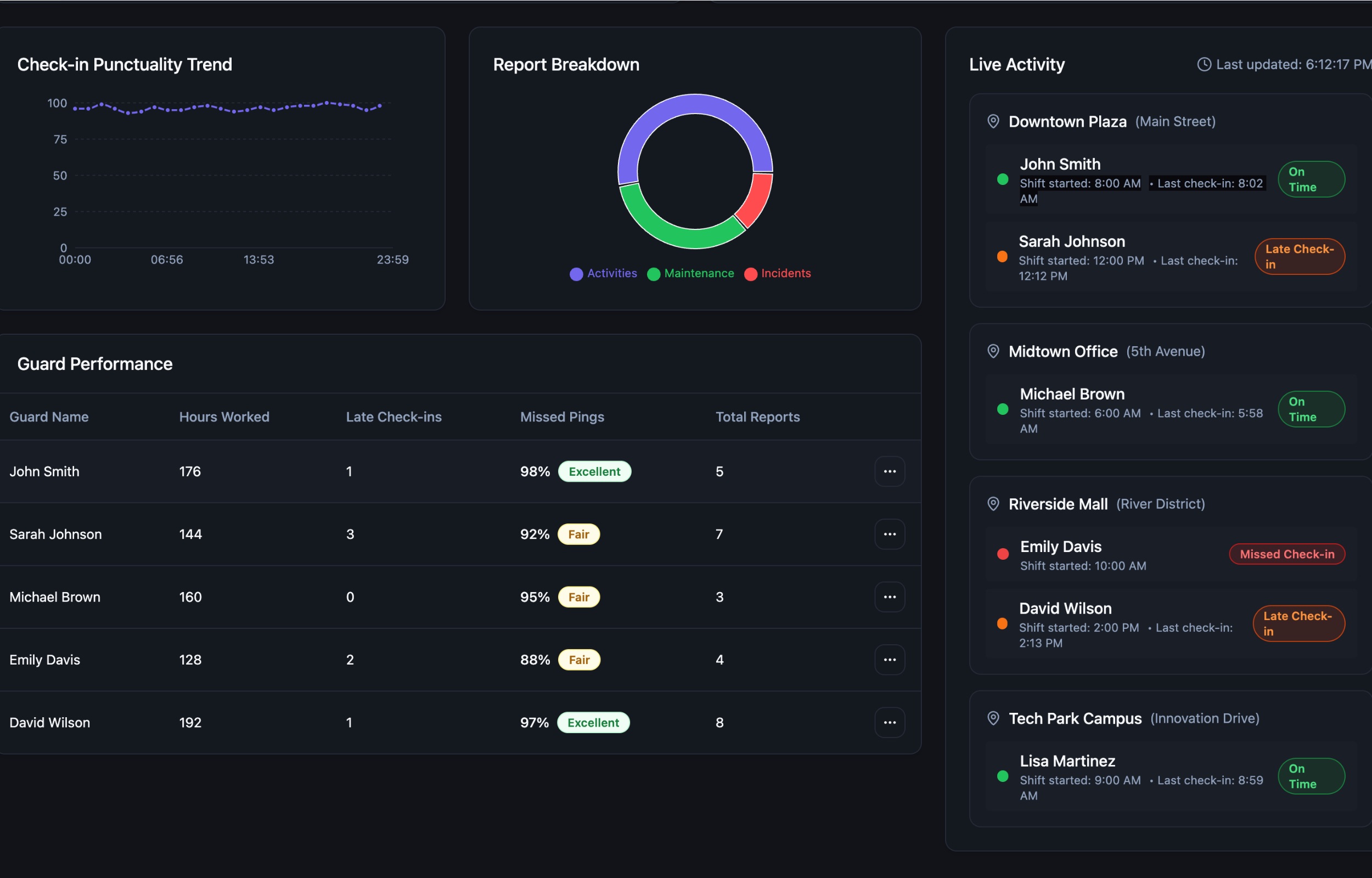Click the Midtown Office location pin icon
The width and height of the screenshot is (1372, 878).
click(x=993, y=351)
